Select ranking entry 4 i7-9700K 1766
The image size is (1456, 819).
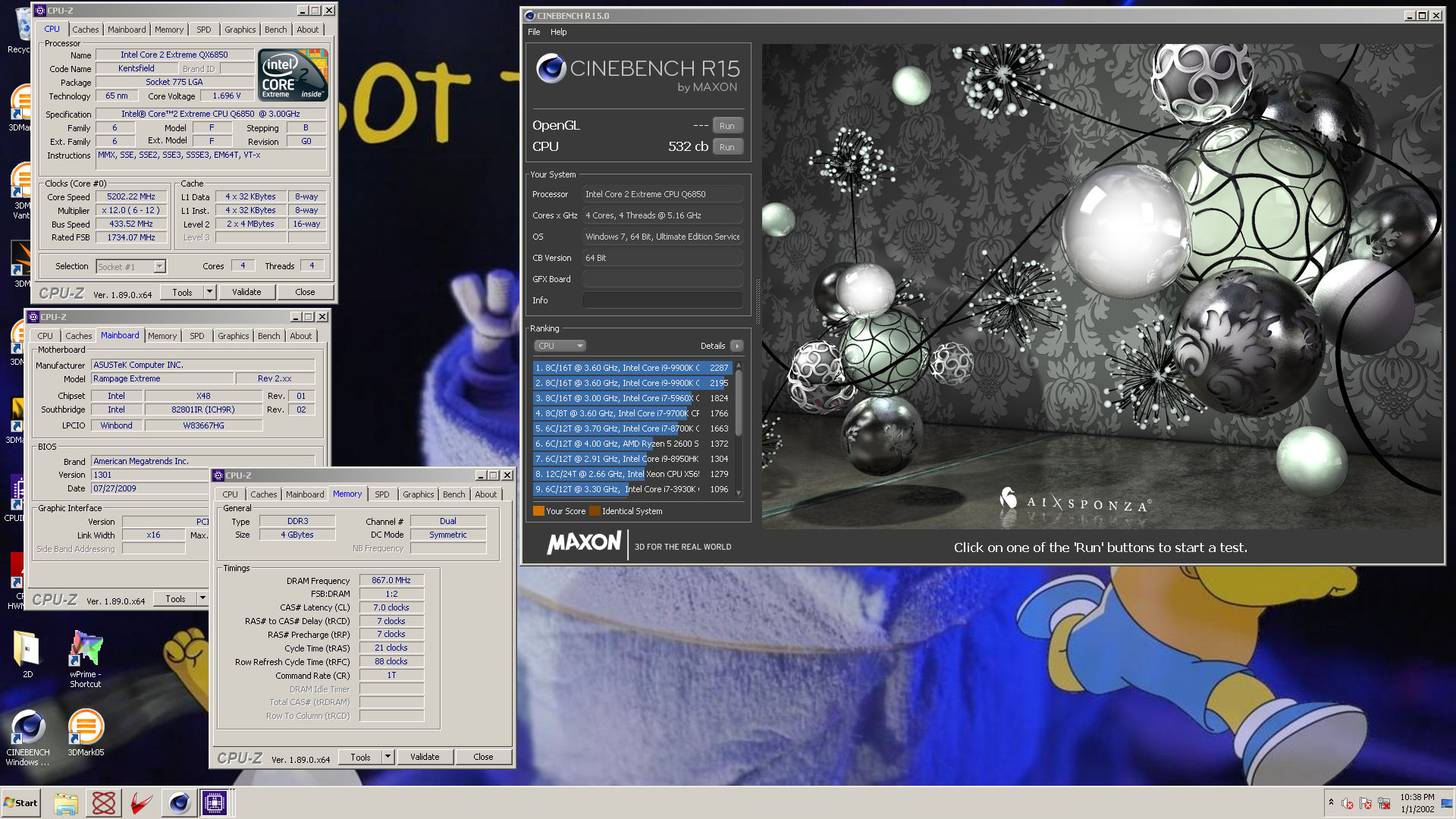pyautogui.click(x=632, y=413)
